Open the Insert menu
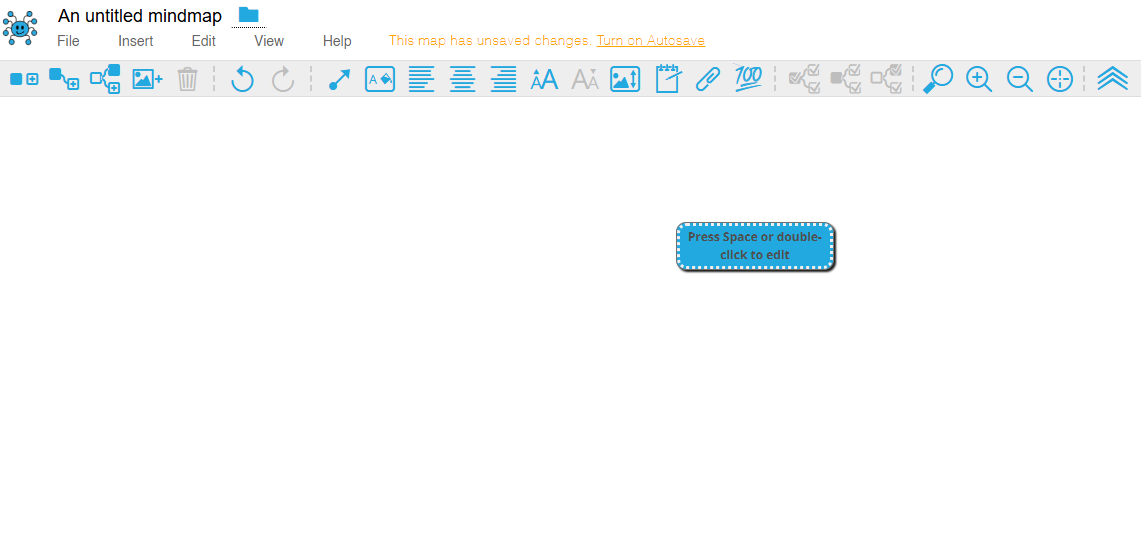Screen dimensions: 1141x544 click(x=136, y=41)
